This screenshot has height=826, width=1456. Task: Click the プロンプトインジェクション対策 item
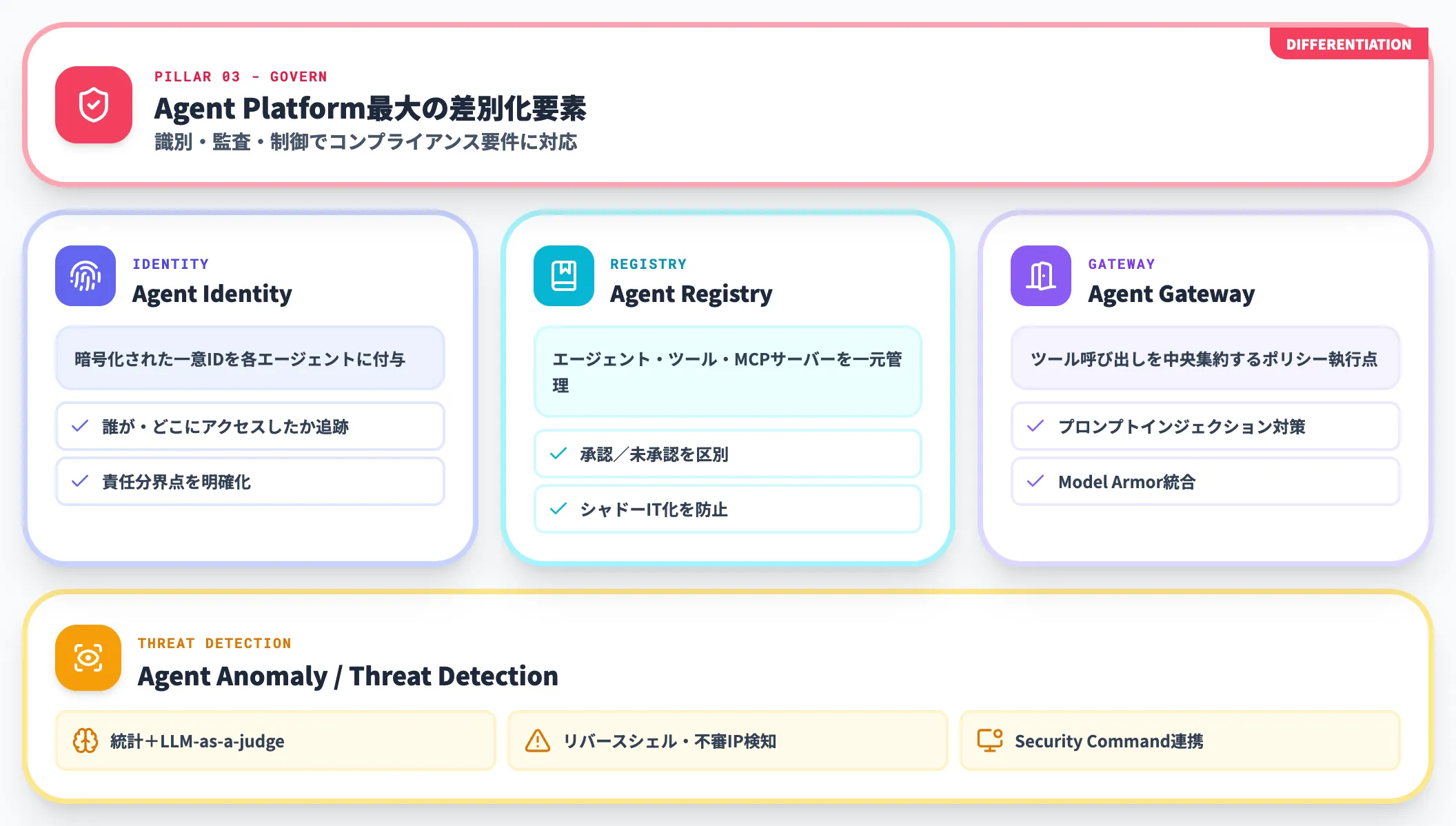point(1204,426)
